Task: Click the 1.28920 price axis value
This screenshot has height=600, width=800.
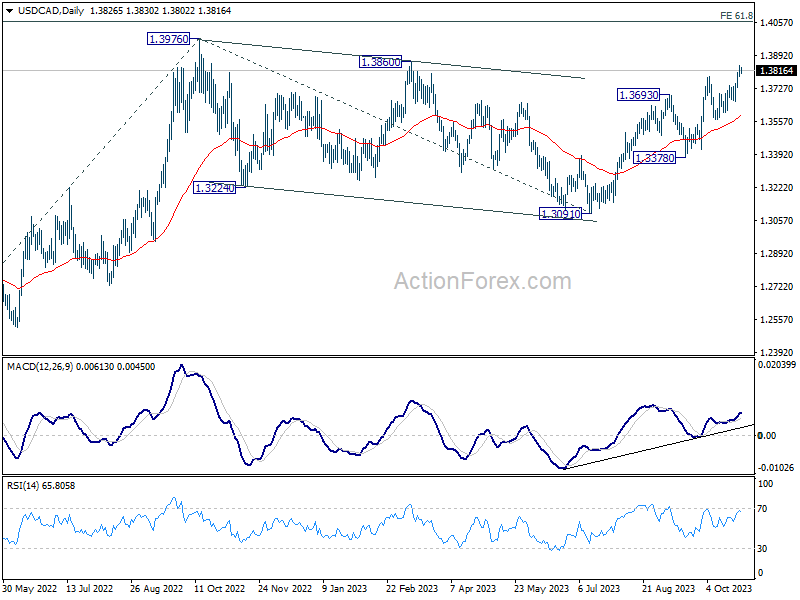Action: click(x=777, y=254)
